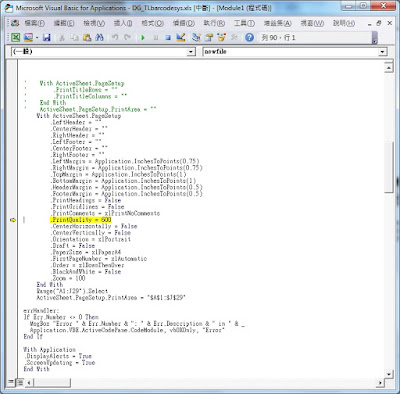Image resolution: width=400 pixels, height=394 pixels.
Task: Click the yellow execution arrow in the margin
Action: pos(13,220)
